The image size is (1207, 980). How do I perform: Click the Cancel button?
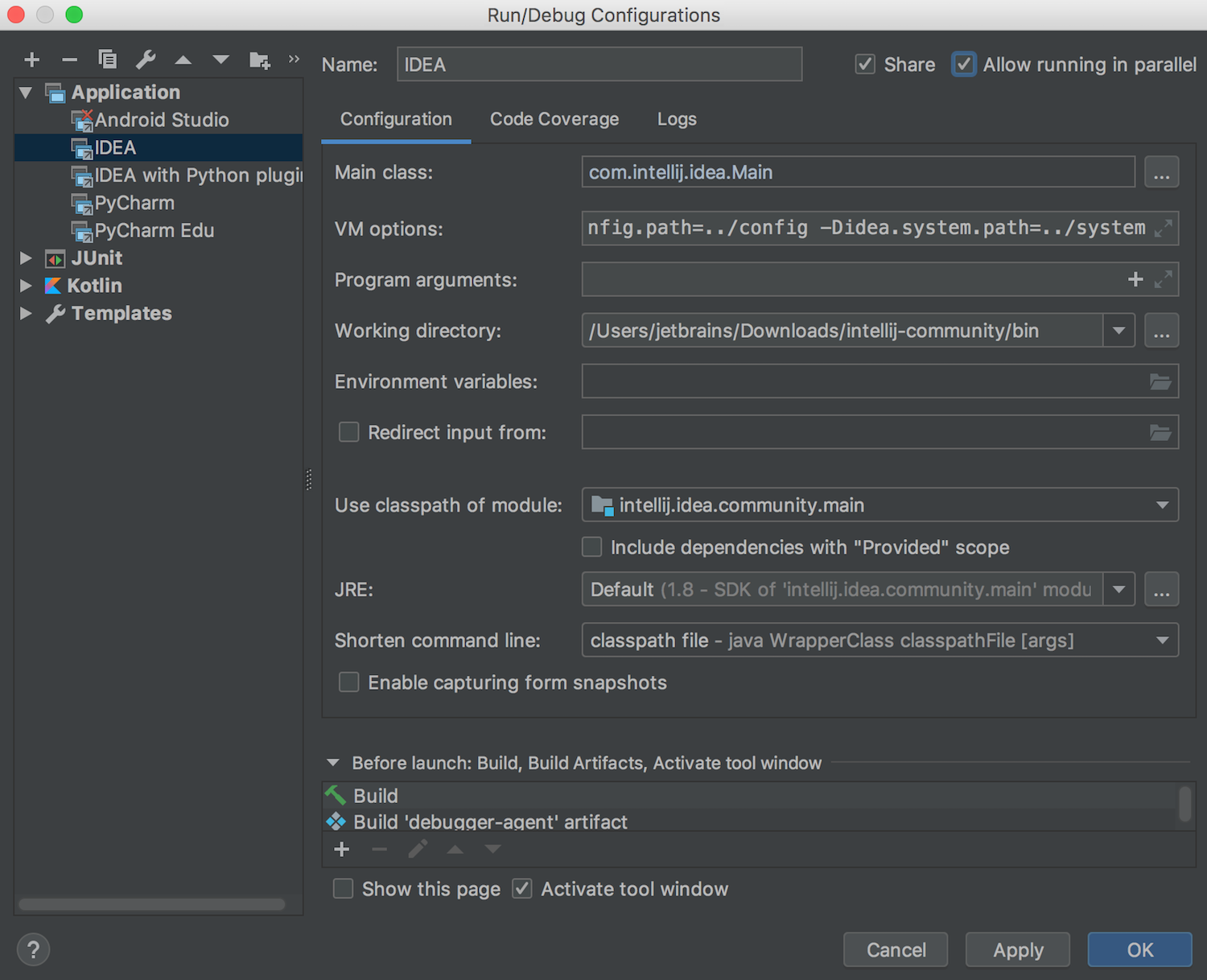[x=896, y=949]
